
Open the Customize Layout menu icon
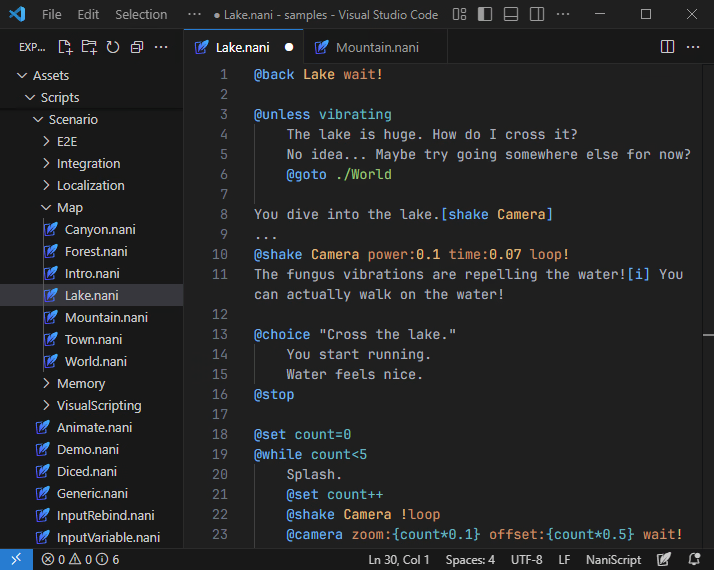459,15
